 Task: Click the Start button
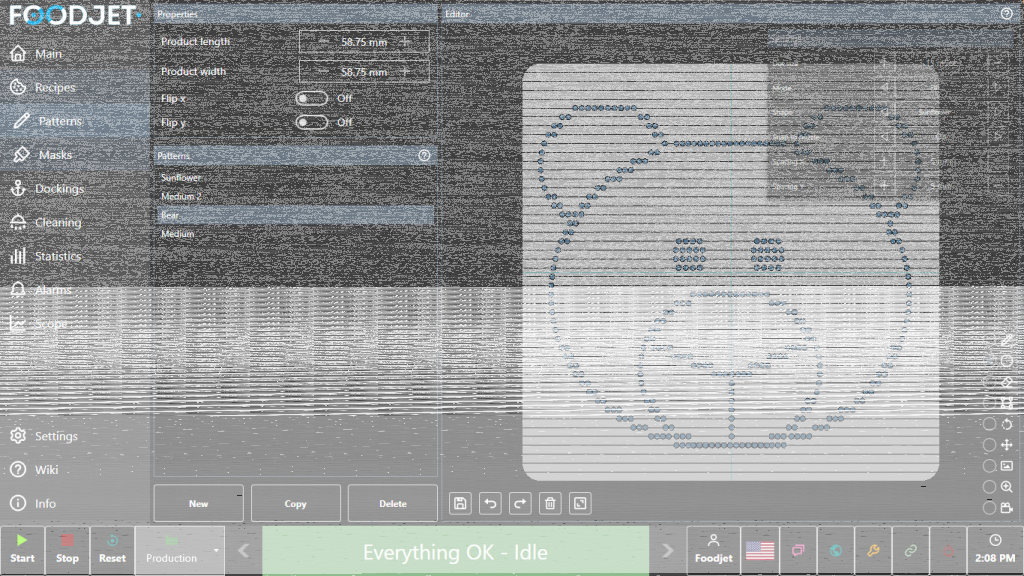22,550
